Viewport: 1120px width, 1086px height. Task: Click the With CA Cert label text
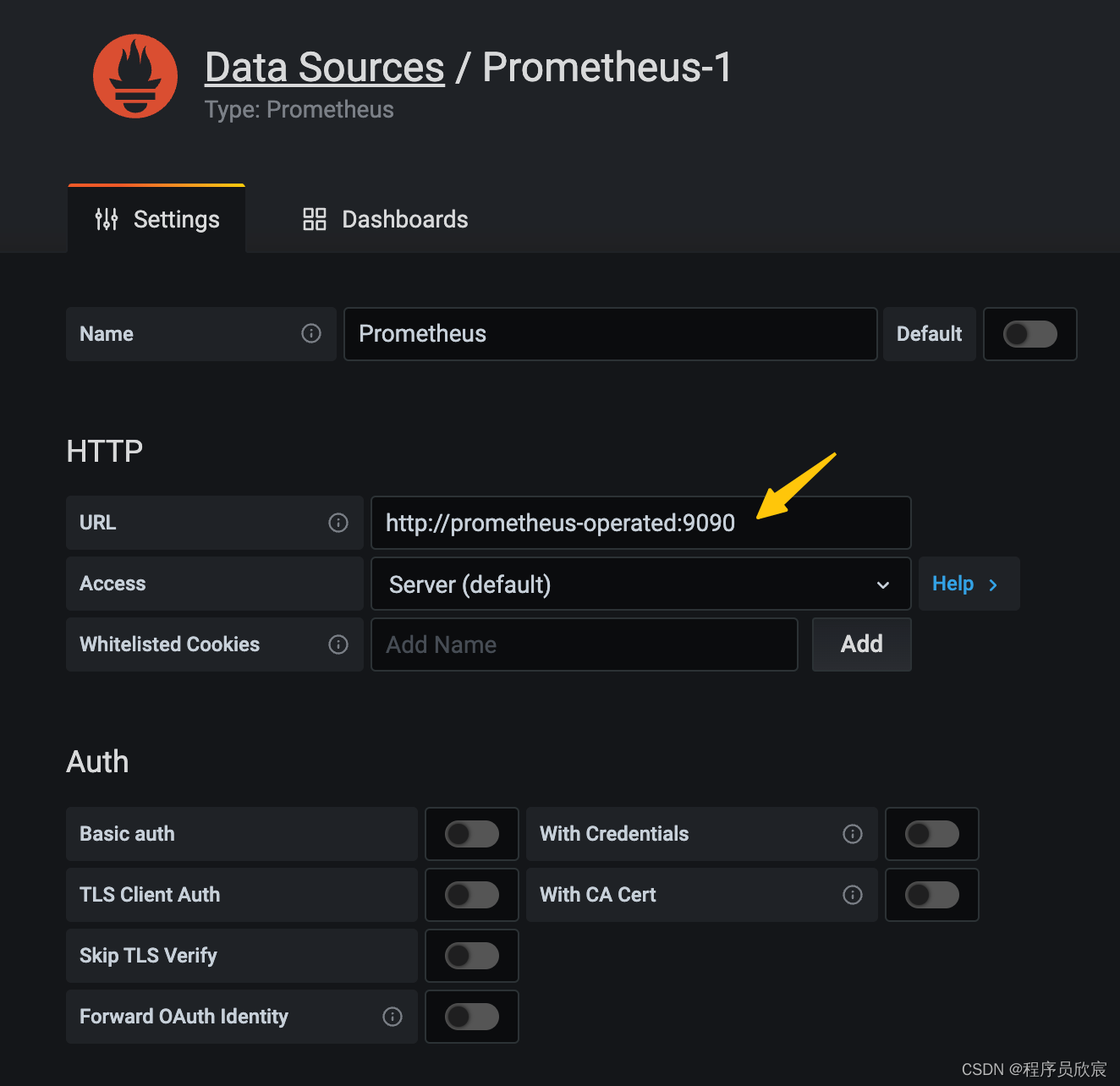click(x=598, y=895)
